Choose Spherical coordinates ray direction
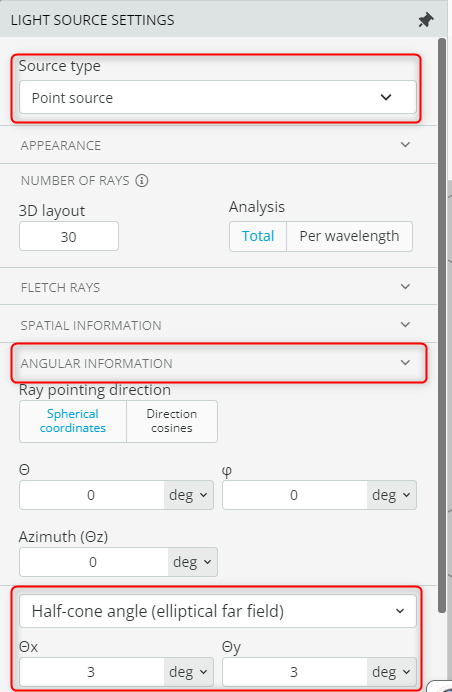Screen dimensions: 452x692 click(x=73, y=421)
